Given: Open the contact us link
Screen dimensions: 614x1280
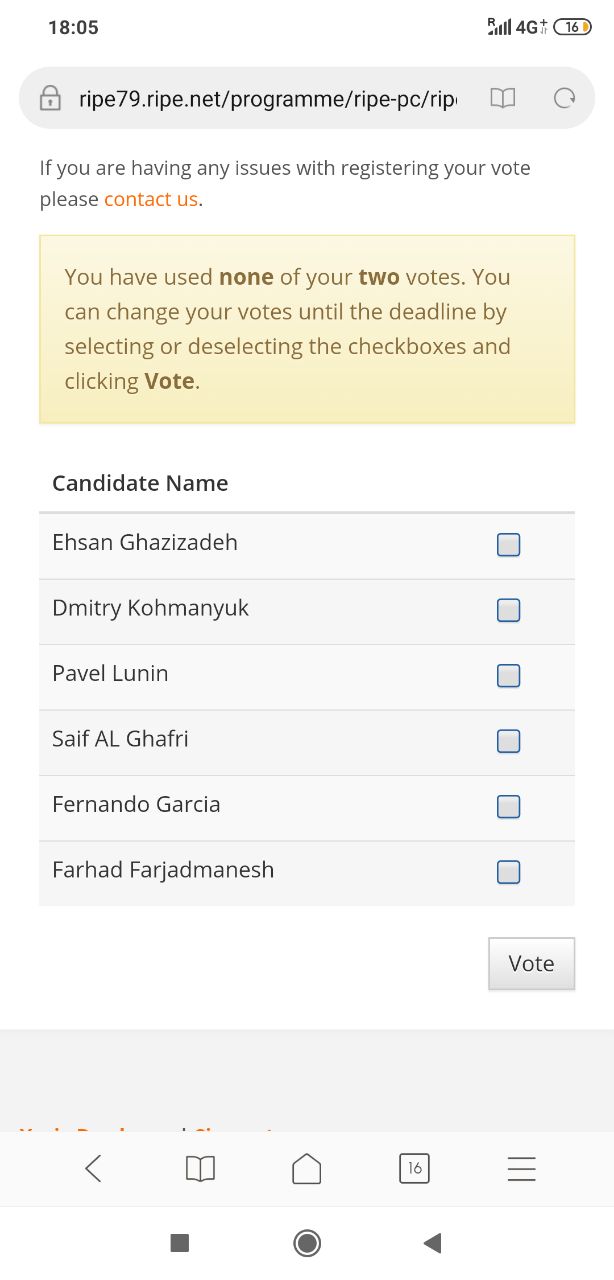Looking at the screenshot, I should pyautogui.click(x=151, y=199).
